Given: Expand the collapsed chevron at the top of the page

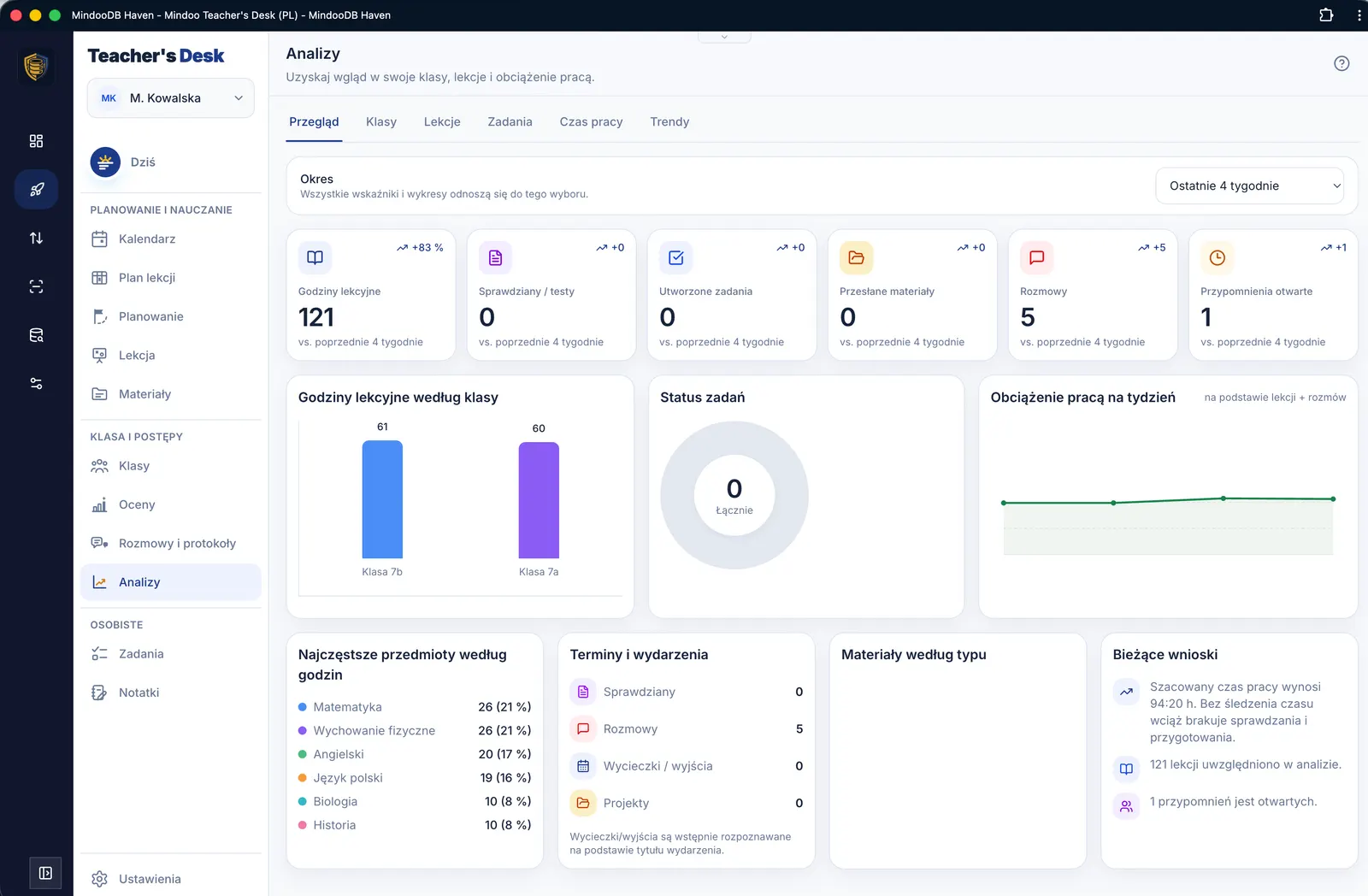Looking at the screenshot, I should pos(724,37).
